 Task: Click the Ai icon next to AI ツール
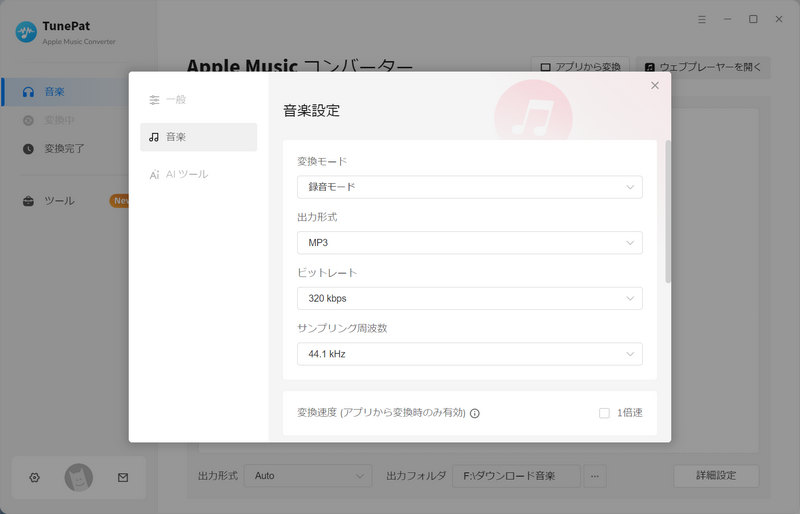pyautogui.click(x=154, y=175)
